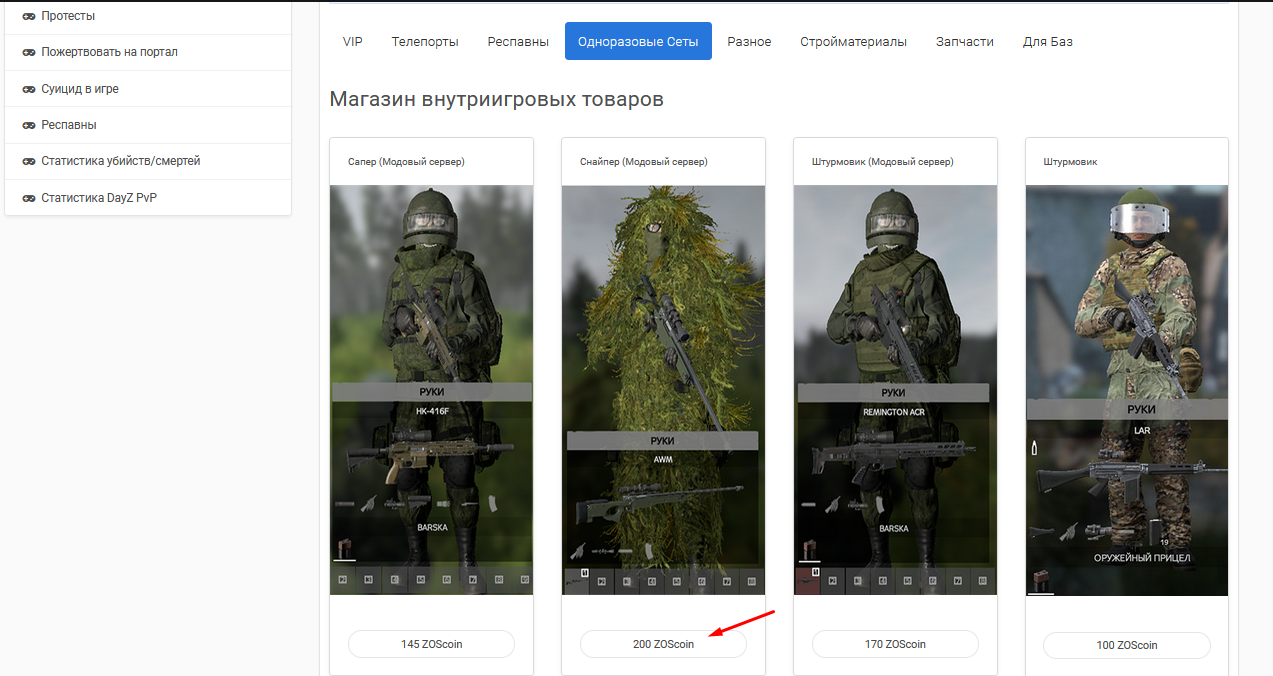The image size is (1273, 676).
Task: Select the Для Баз tab
Action: point(1048,41)
